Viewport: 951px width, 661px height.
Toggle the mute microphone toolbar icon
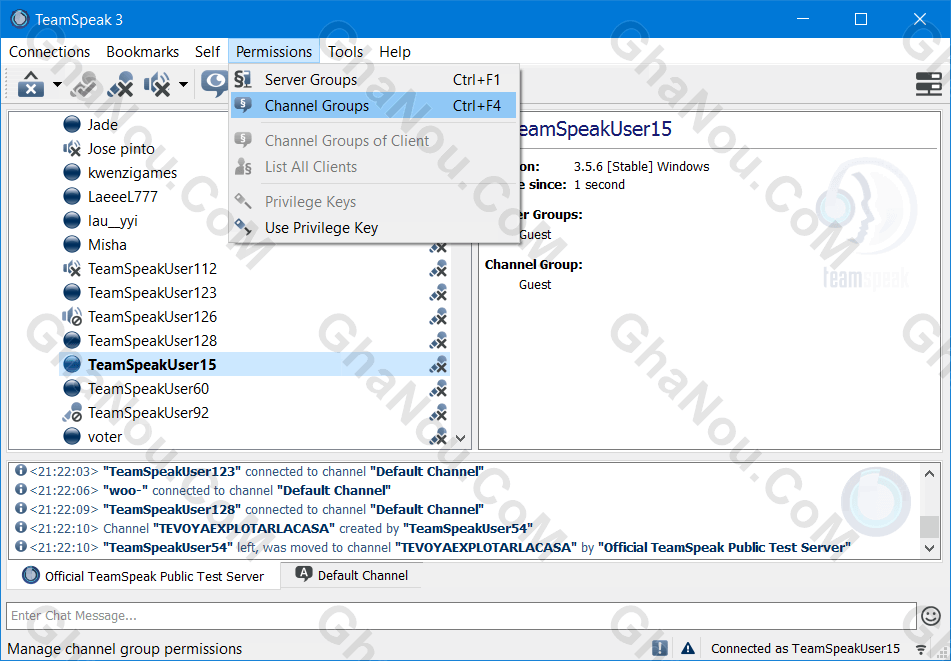[120, 84]
